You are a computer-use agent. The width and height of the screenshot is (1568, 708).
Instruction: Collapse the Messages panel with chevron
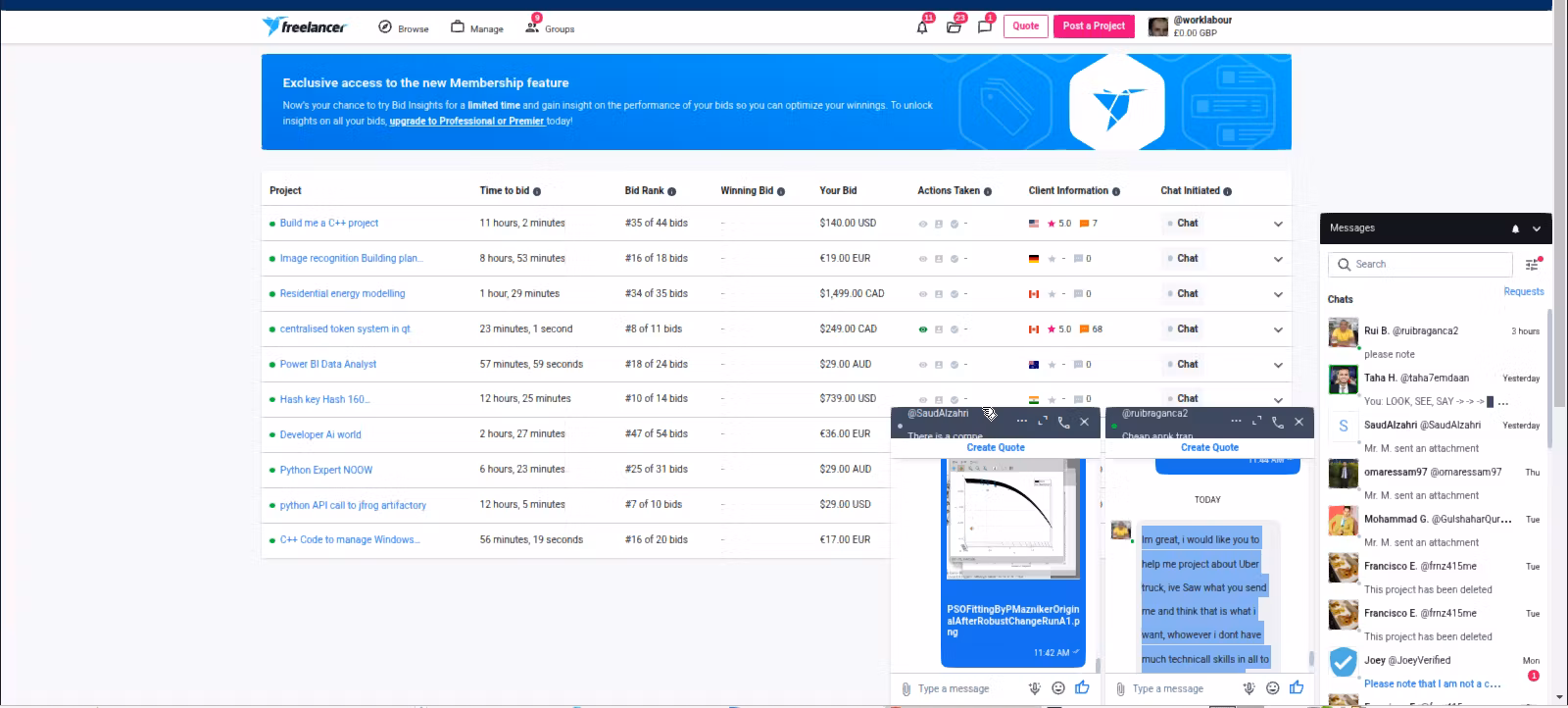(1537, 228)
